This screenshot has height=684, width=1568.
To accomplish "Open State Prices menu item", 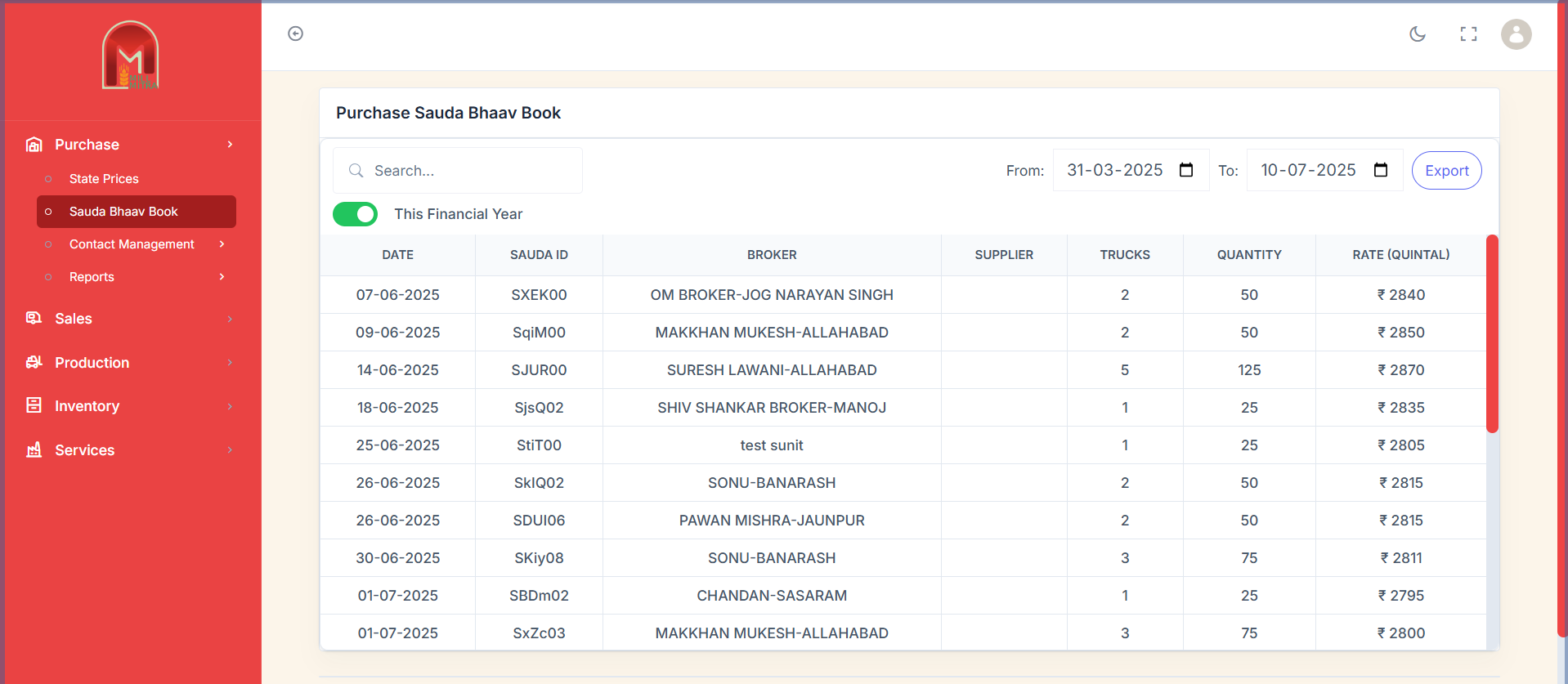I will click(x=104, y=179).
